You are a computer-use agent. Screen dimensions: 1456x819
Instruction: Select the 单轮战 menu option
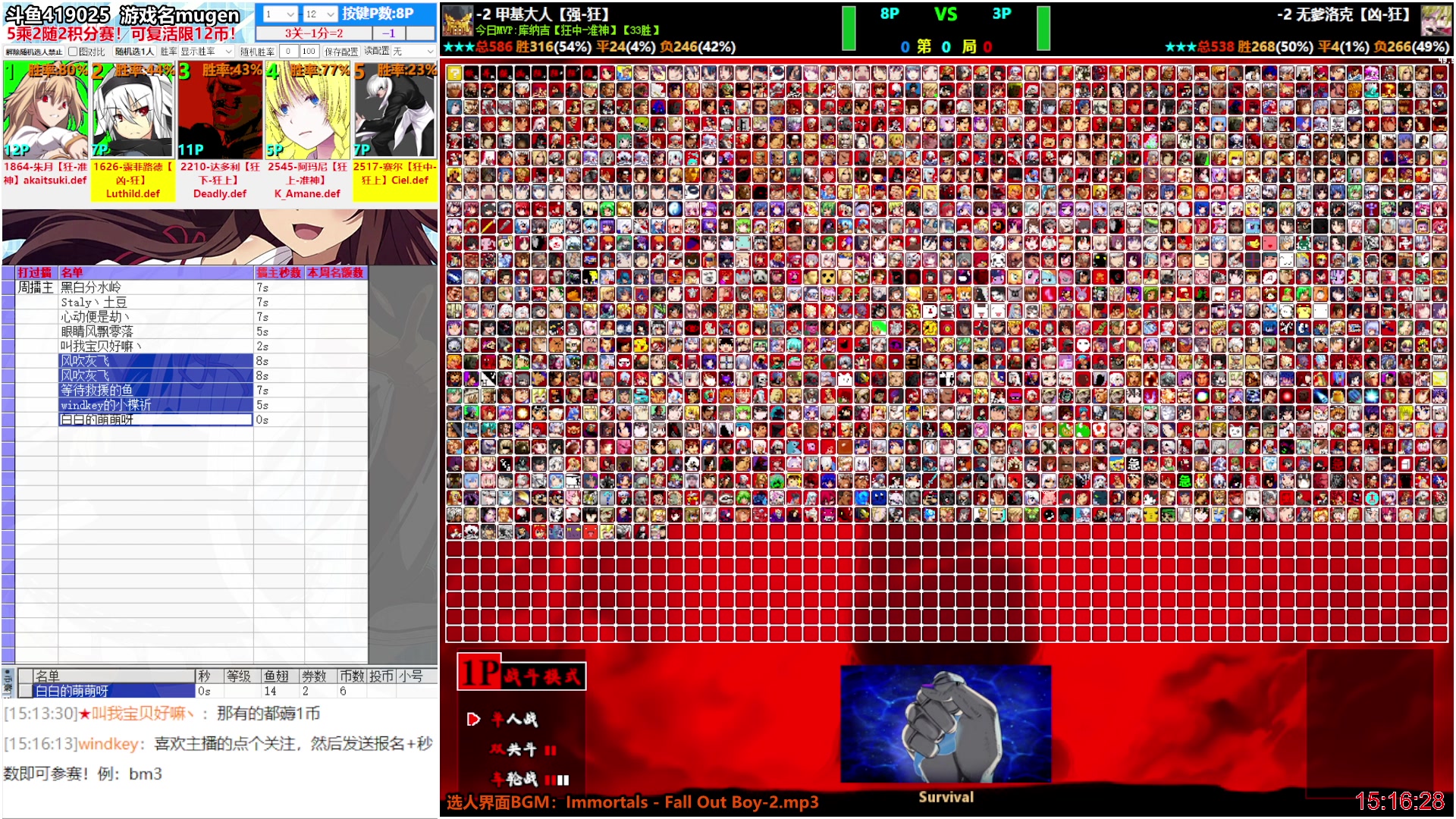click(x=529, y=779)
